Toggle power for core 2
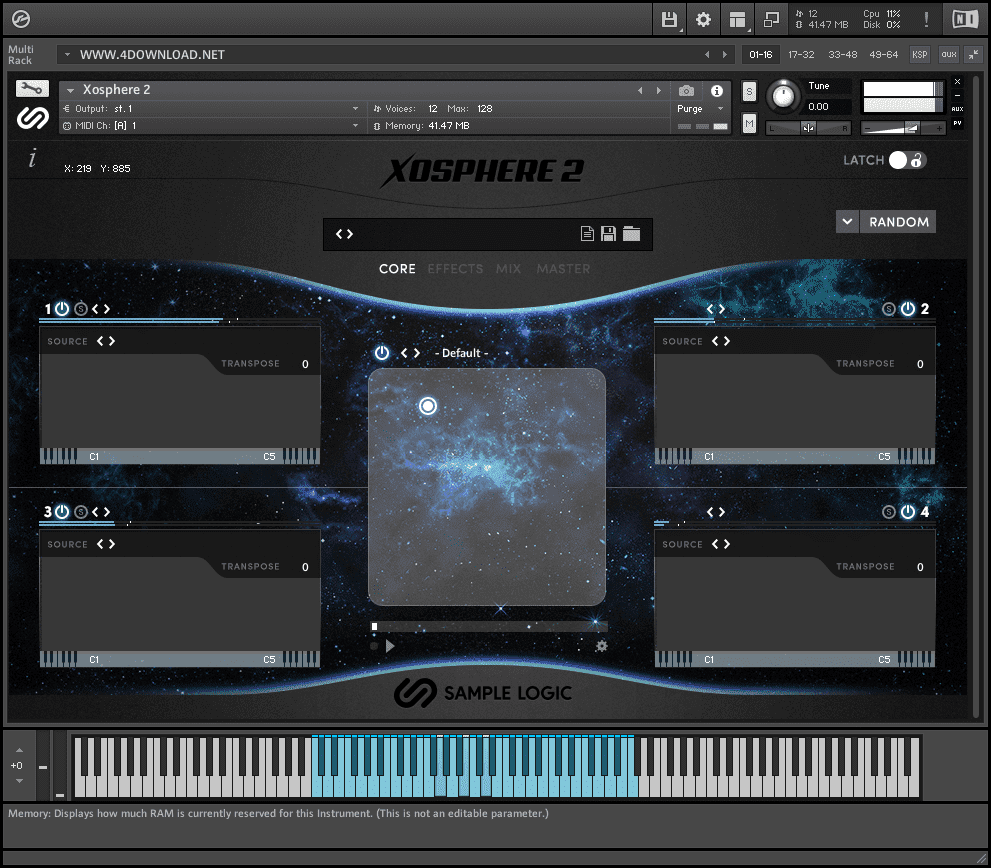Image resolution: width=991 pixels, height=868 pixels. coord(908,309)
